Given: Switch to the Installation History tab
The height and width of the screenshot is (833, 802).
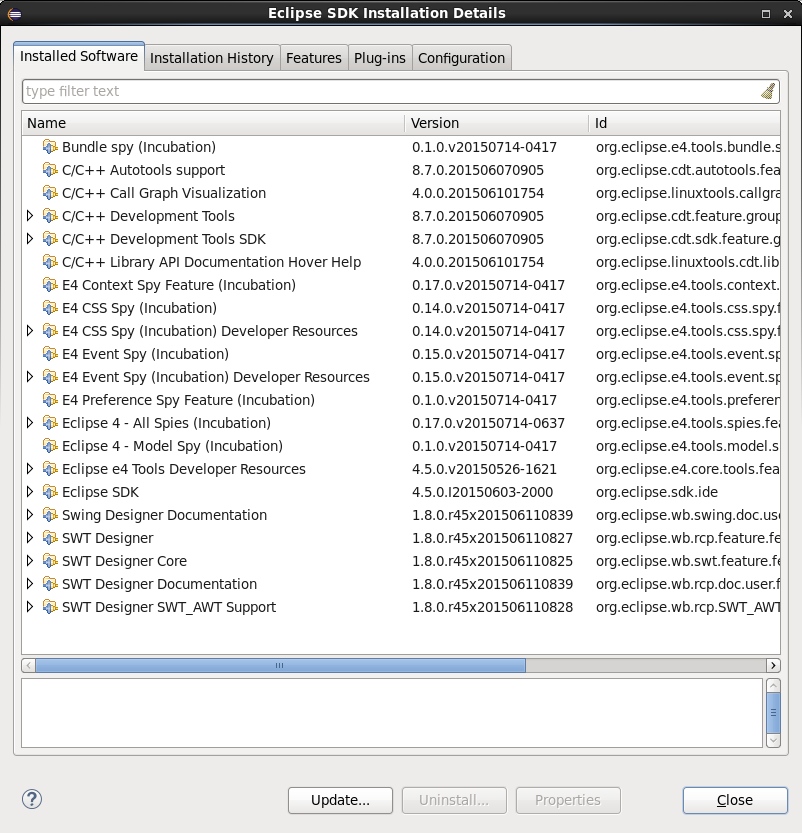Looking at the screenshot, I should coord(211,58).
